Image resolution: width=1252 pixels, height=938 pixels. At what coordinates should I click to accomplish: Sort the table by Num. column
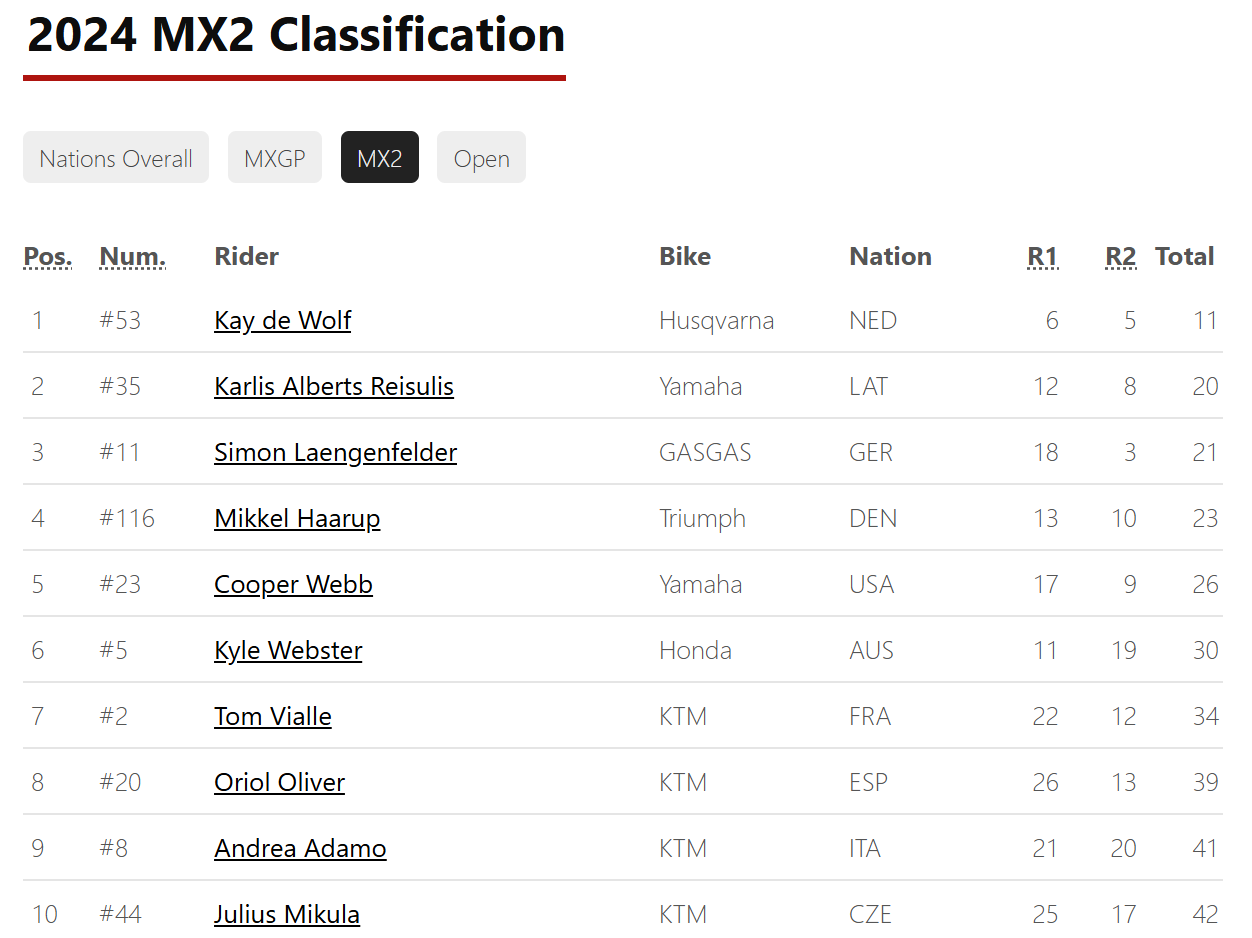[x=131, y=256]
